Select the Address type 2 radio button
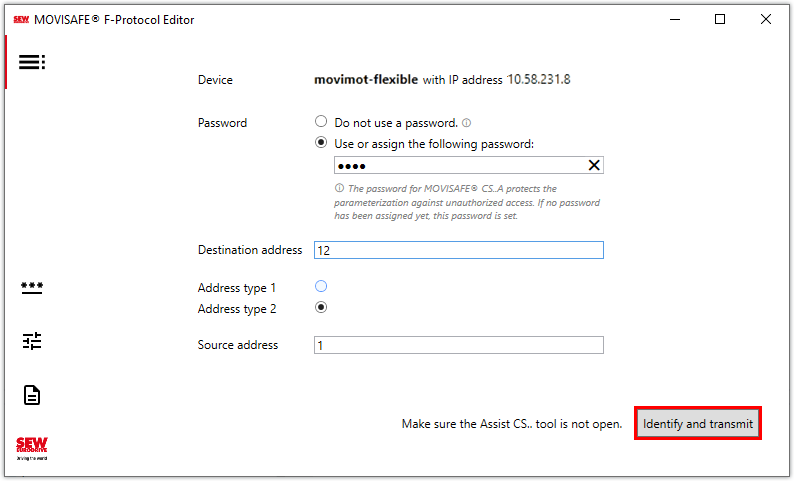This screenshot has width=794, height=481. coord(321,308)
